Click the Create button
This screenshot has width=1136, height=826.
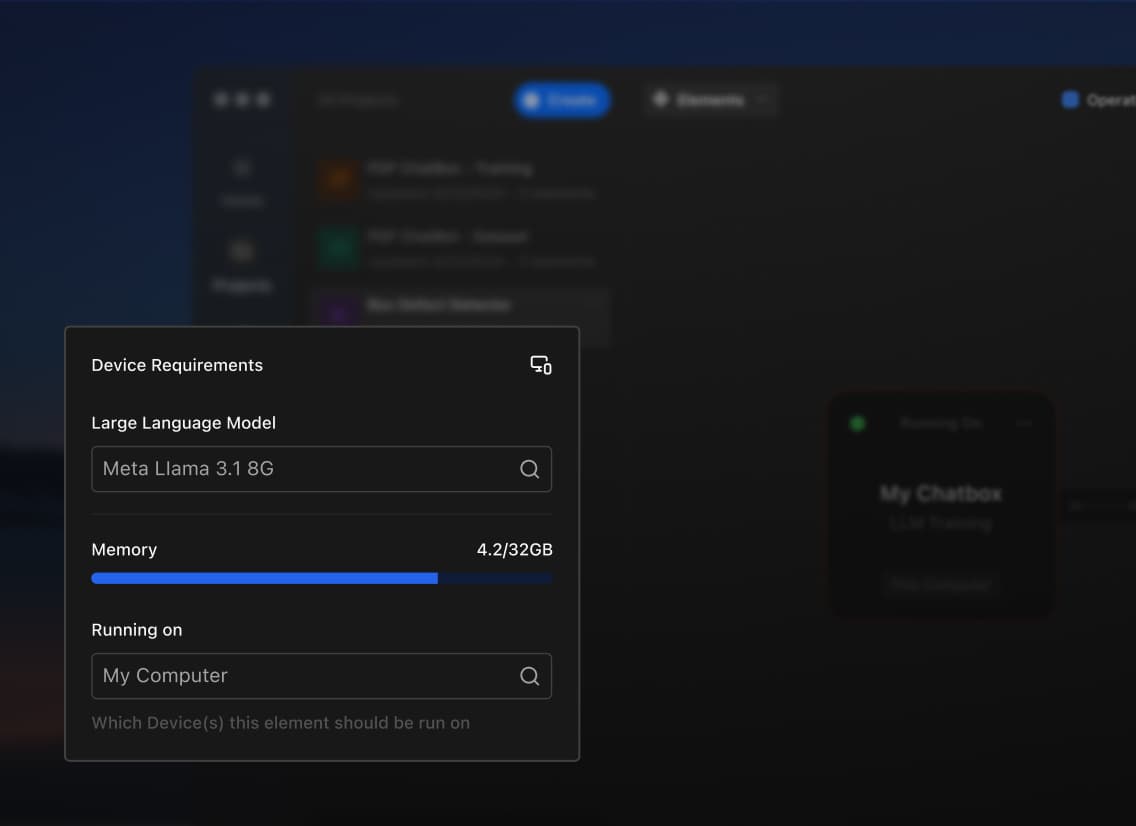562,100
